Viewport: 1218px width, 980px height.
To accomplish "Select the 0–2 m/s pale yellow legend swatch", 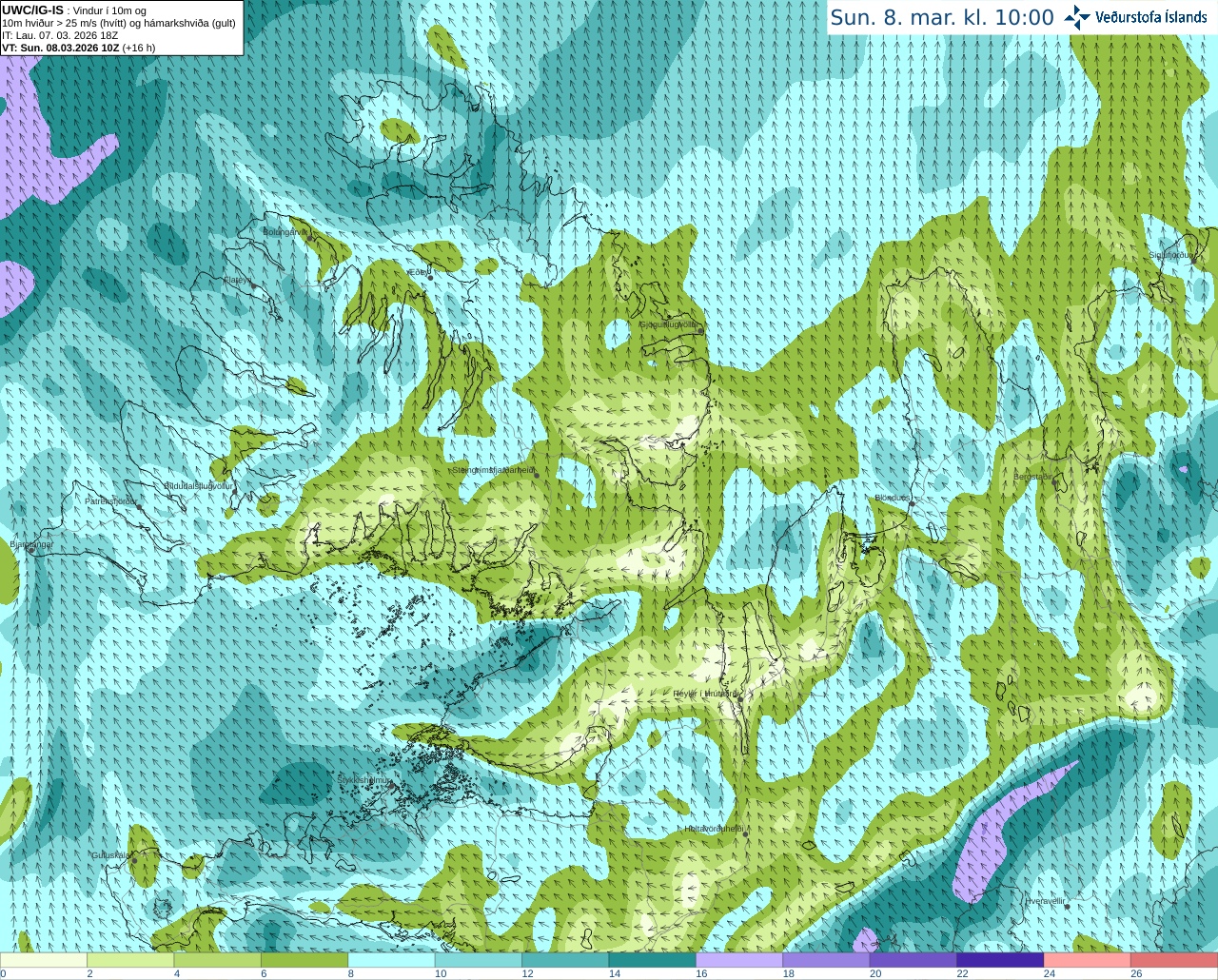I will pos(44,960).
